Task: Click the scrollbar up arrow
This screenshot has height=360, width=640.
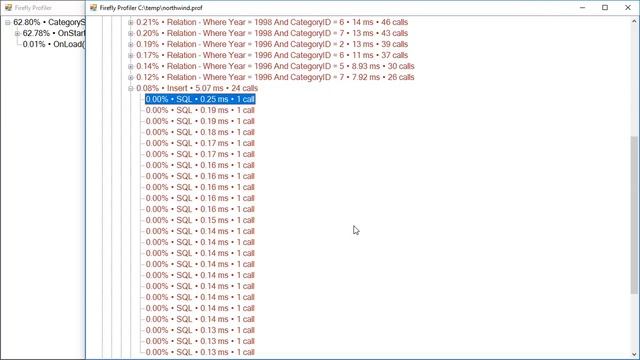Action: click(x=634, y=21)
